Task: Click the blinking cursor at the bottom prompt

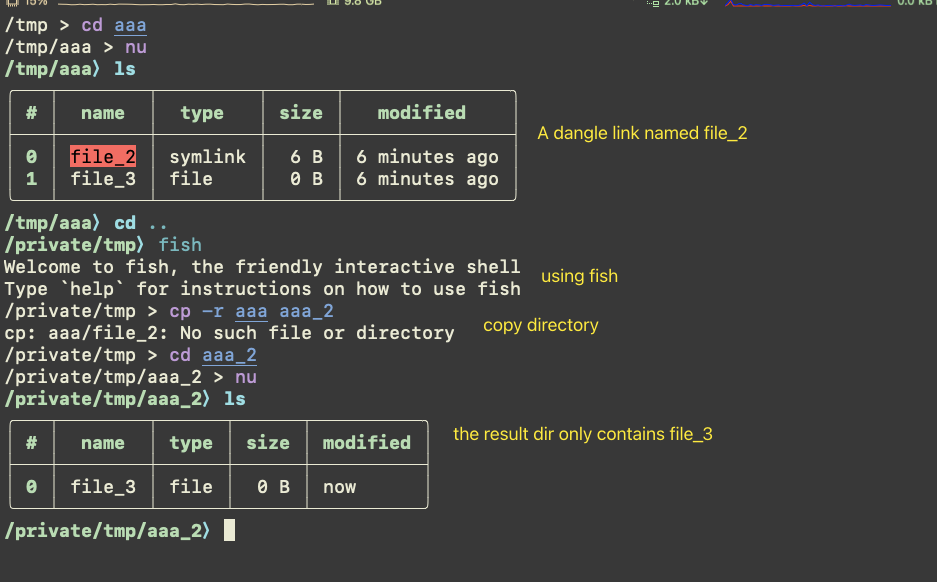Action: [230, 530]
